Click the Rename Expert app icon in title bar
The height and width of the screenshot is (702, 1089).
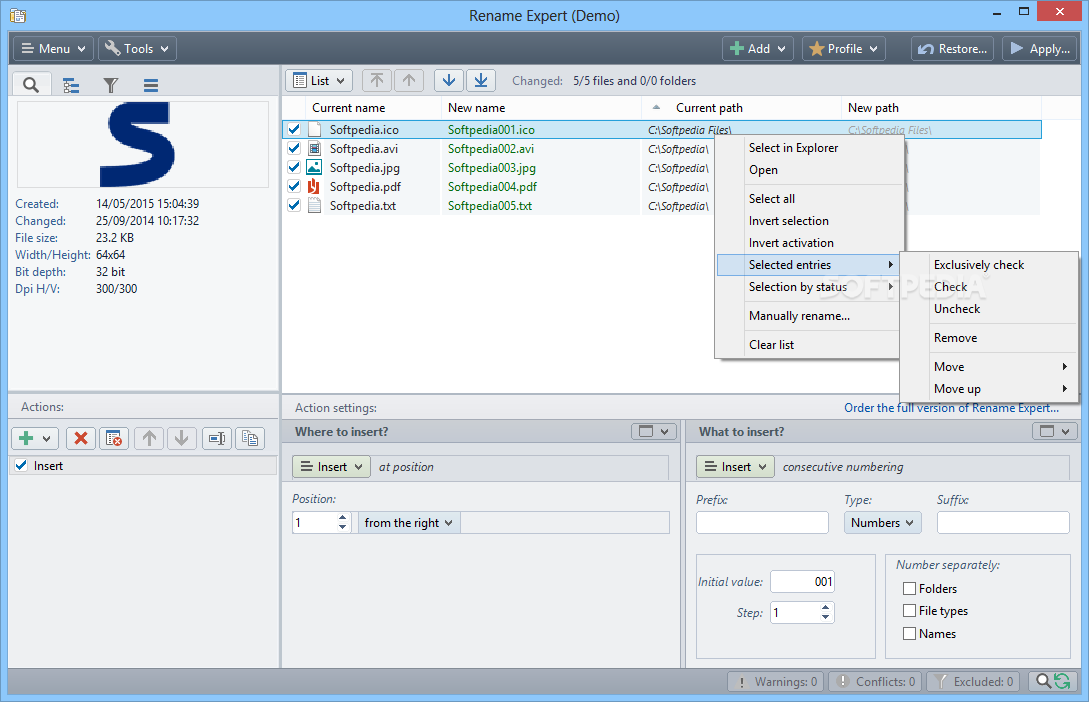click(19, 15)
